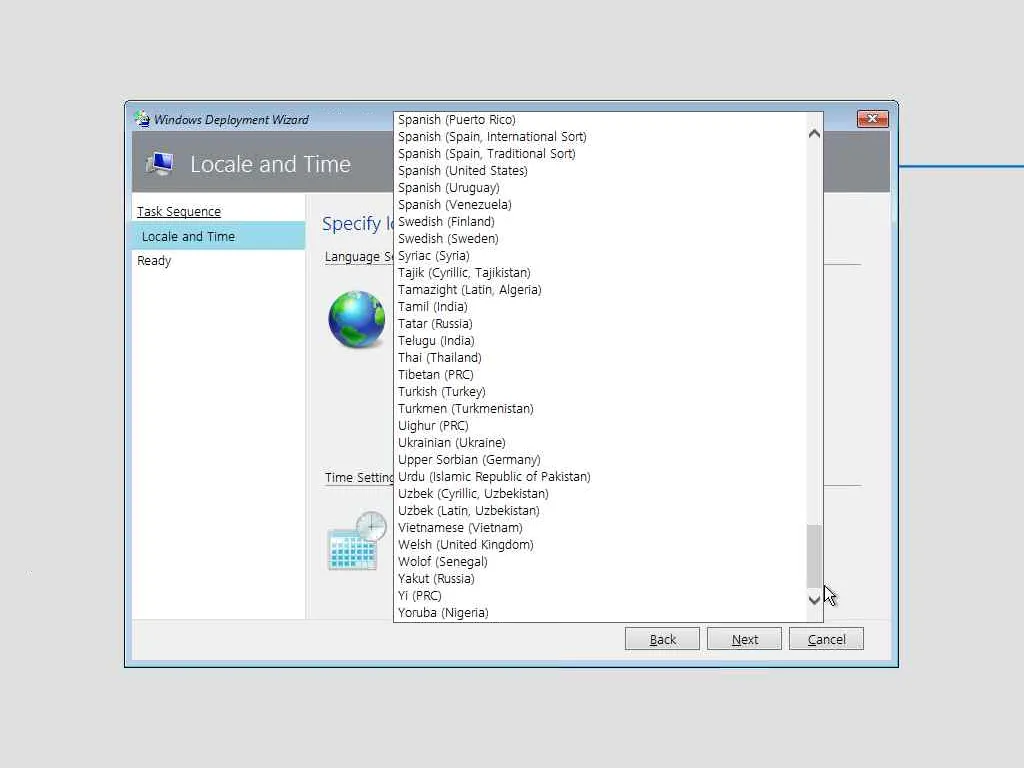Click the calendar clock time settings icon

click(357, 541)
